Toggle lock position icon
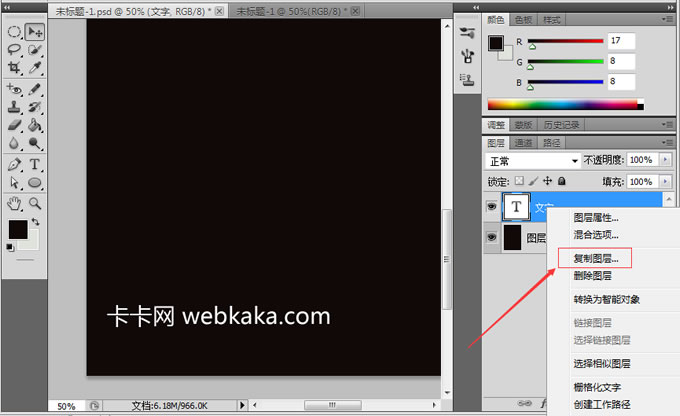The image size is (680, 416). (548, 181)
